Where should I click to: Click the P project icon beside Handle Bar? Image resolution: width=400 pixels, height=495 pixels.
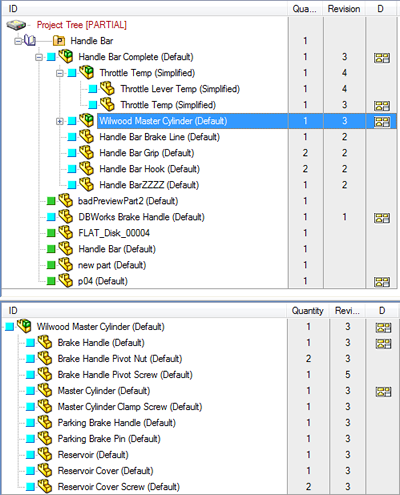point(59,41)
